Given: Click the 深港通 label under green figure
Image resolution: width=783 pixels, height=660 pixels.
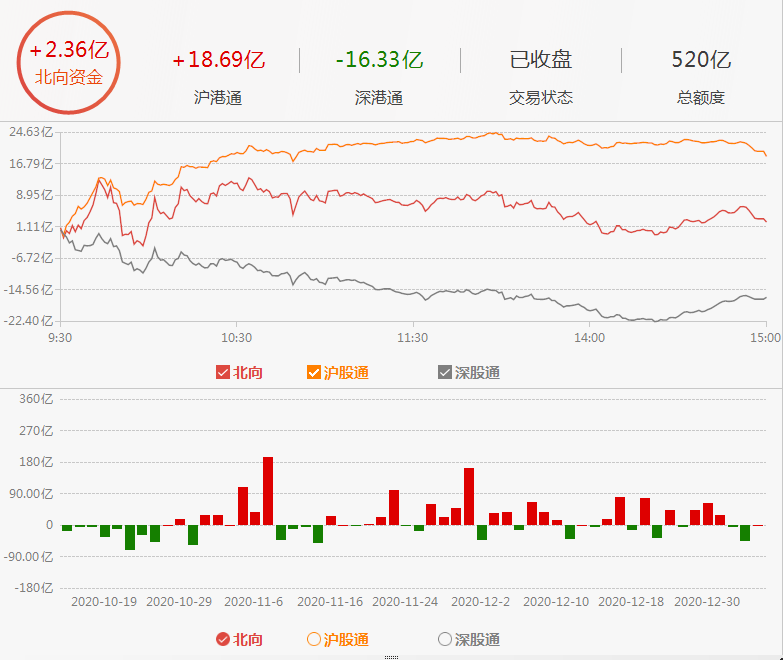Looking at the screenshot, I should coord(379,97).
